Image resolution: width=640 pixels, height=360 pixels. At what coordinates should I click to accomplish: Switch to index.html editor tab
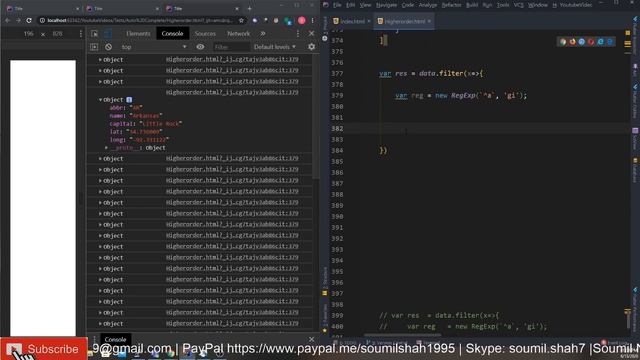tap(352, 21)
